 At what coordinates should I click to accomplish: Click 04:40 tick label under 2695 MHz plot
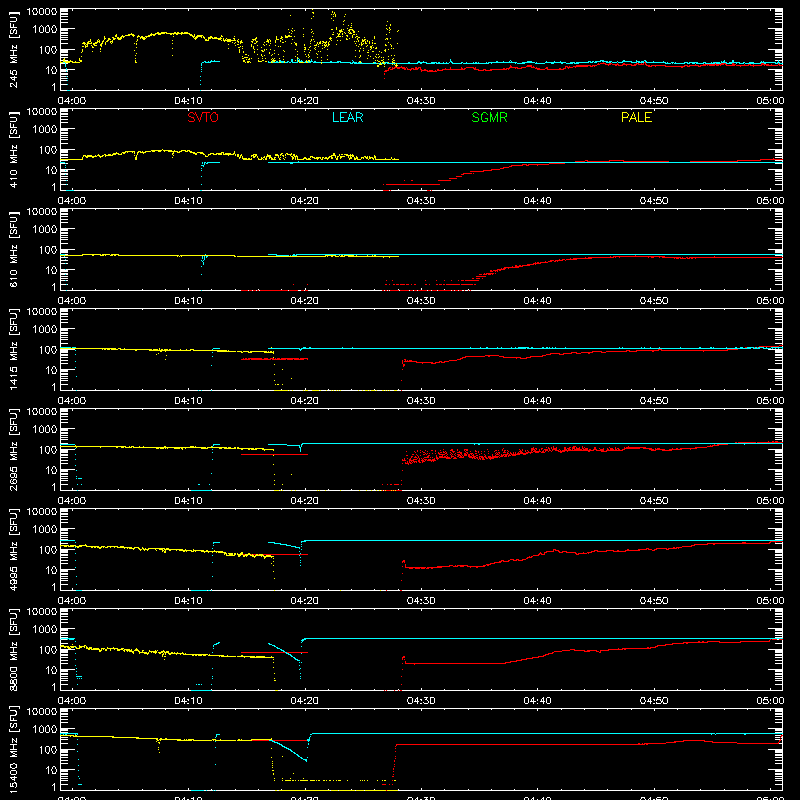(x=537, y=501)
